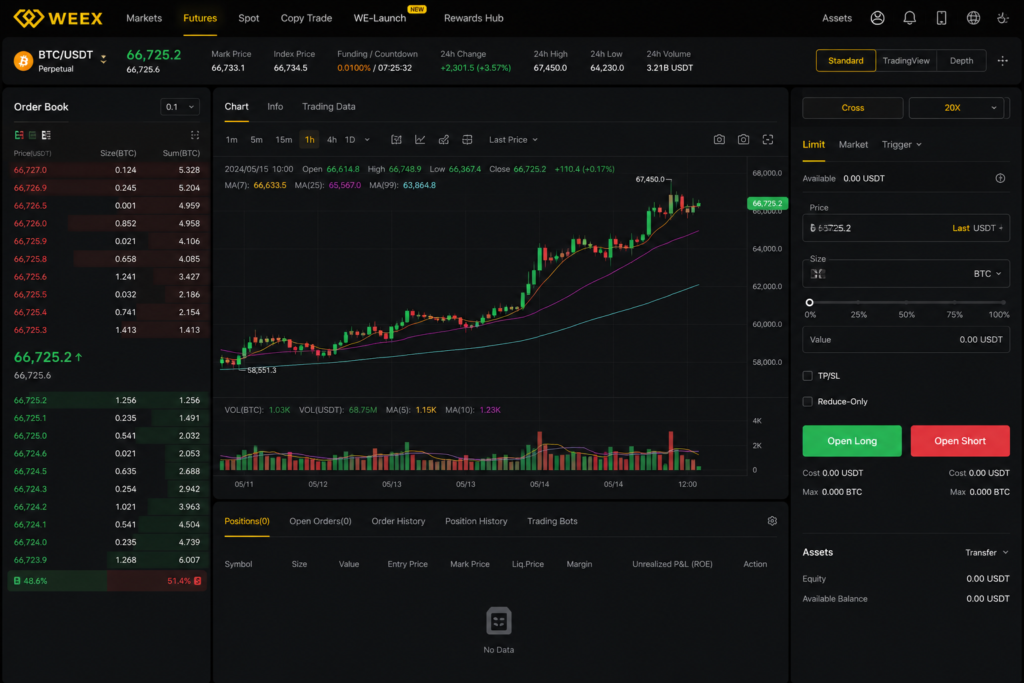Show combined bids and asks order book view
Image resolution: width=1024 pixels, height=683 pixels.
pyautogui.click(x=19, y=135)
